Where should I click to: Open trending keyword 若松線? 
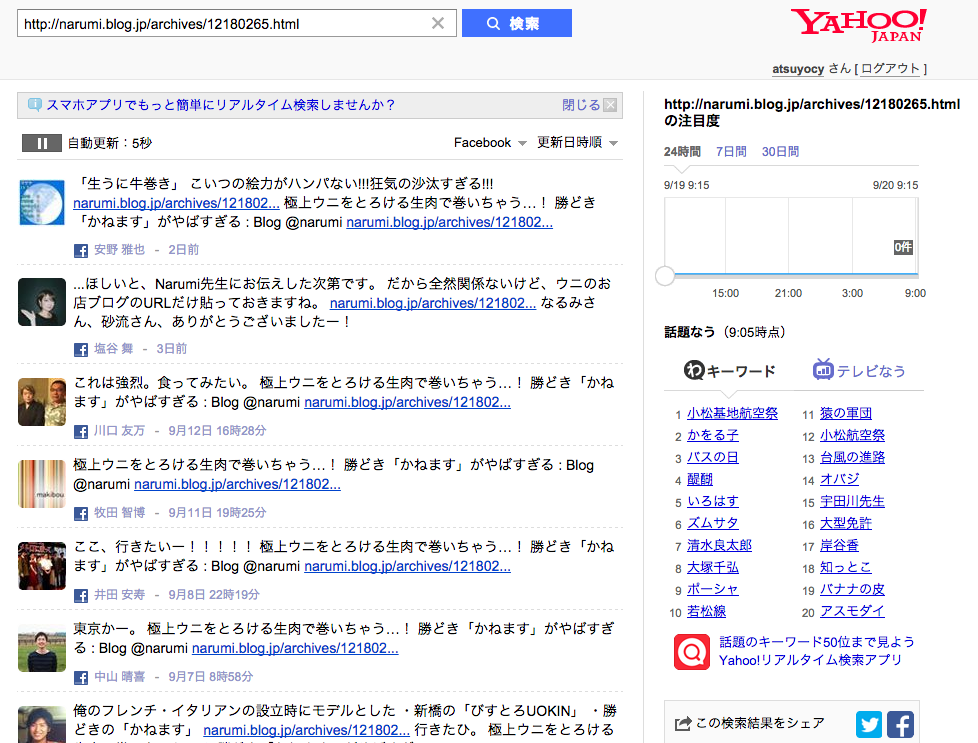click(x=706, y=611)
